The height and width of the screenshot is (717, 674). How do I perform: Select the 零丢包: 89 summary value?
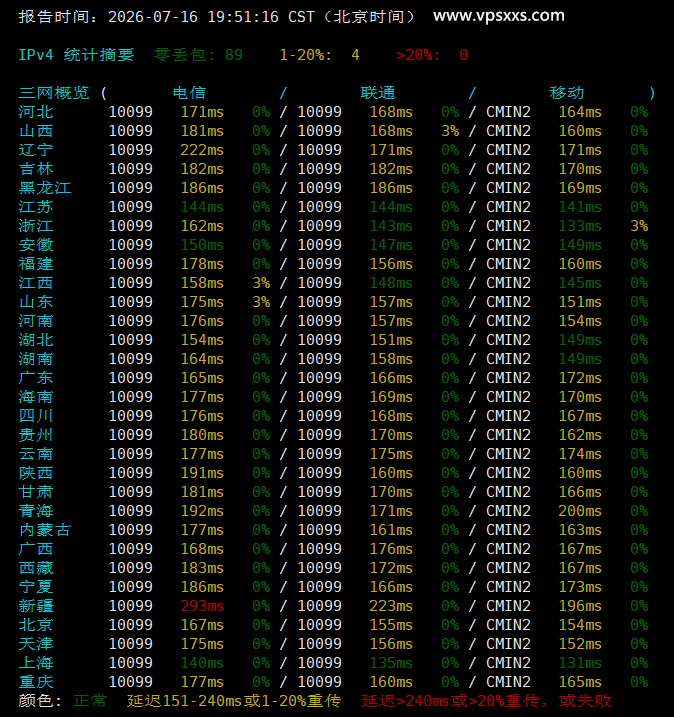[x=198, y=55]
